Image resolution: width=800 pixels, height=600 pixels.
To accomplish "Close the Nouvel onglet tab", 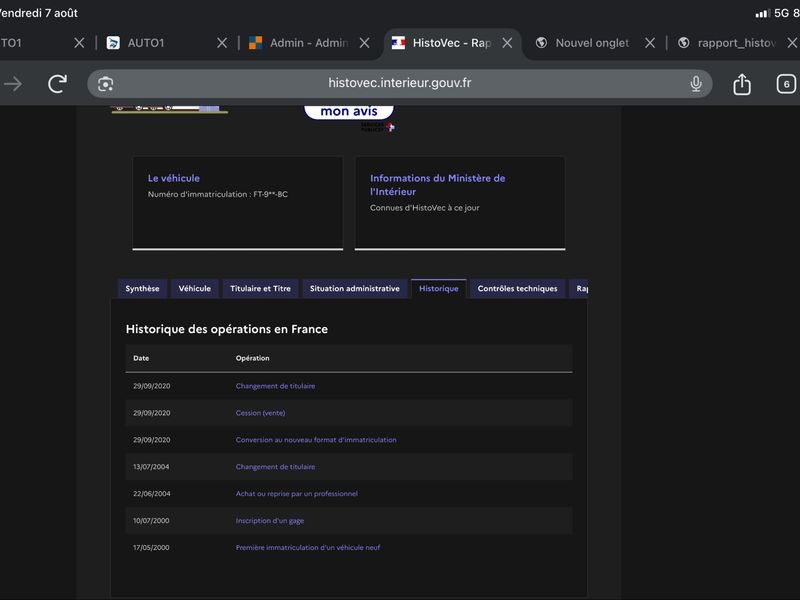I will pyautogui.click(x=649, y=43).
